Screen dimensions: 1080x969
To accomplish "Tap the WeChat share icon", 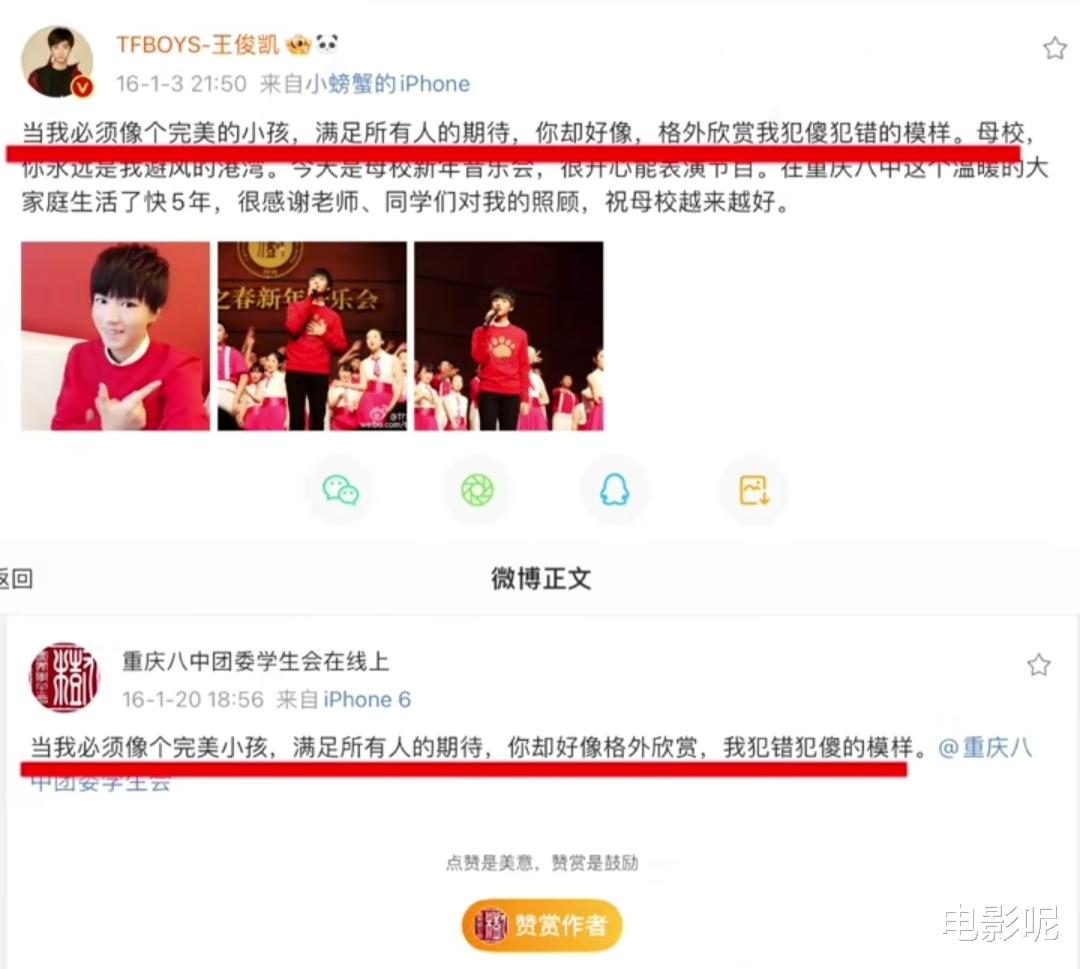I will [x=340, y=490].
